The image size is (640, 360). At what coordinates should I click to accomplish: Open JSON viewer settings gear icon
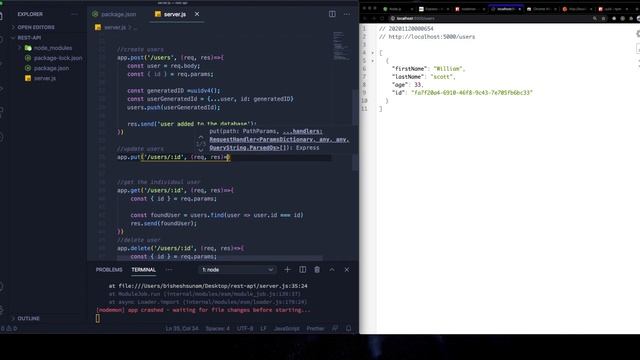click(638, 34)
